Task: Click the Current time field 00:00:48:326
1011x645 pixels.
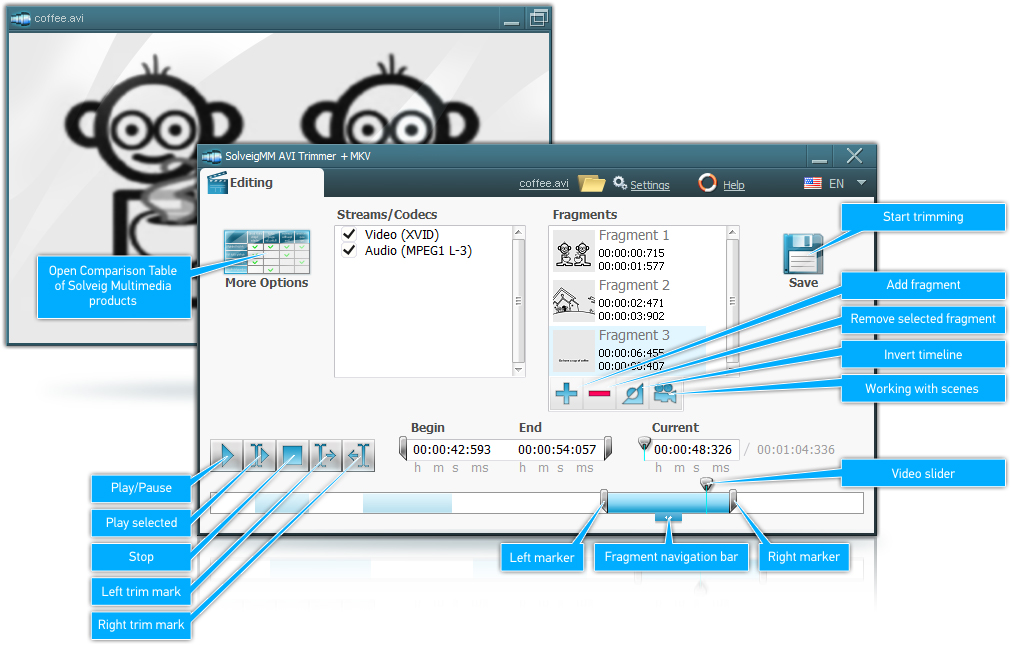Action: (x=693, y=450)
